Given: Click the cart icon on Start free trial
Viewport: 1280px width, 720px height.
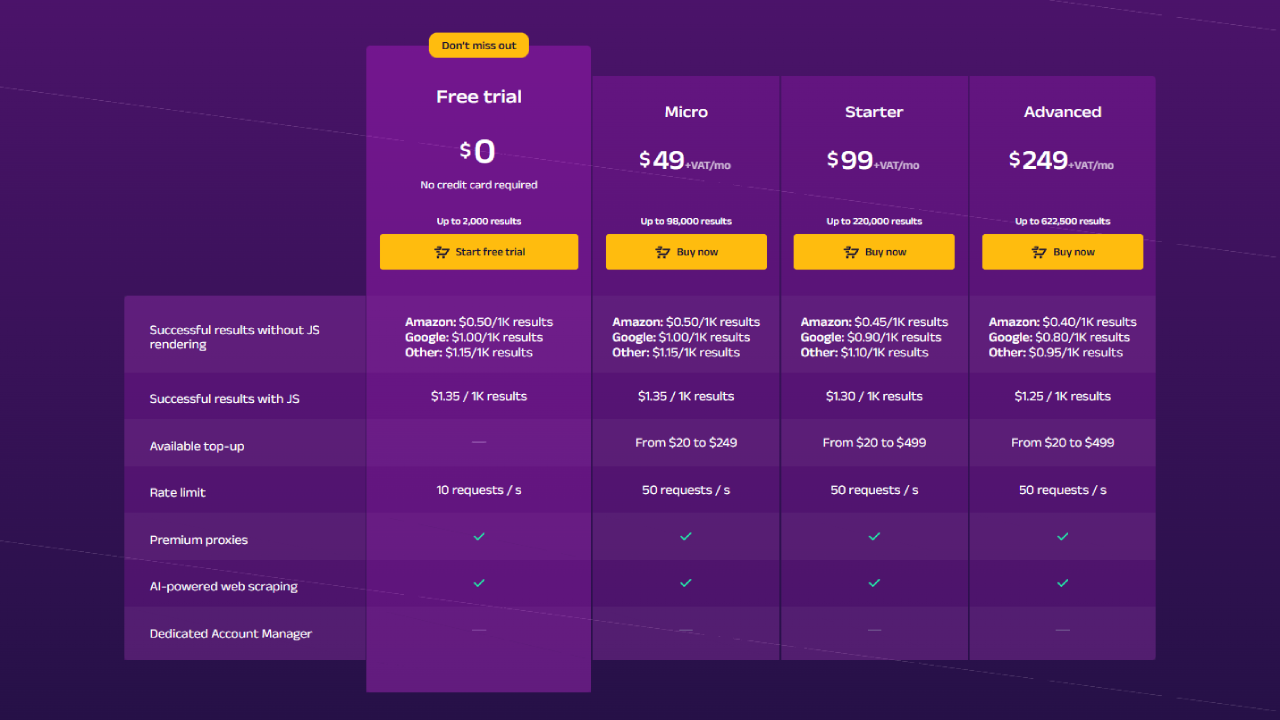Looking at the screenshot, I should (441, 252).
